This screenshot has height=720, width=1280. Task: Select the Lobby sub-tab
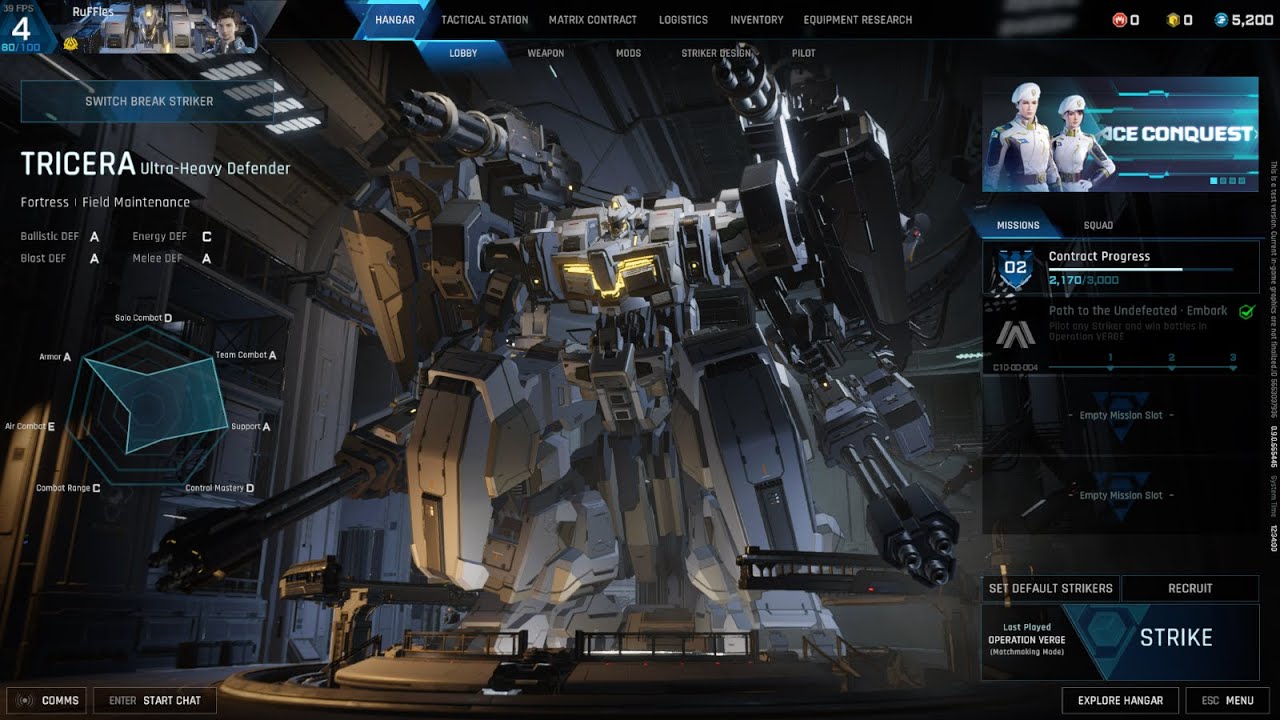(463, 53)
